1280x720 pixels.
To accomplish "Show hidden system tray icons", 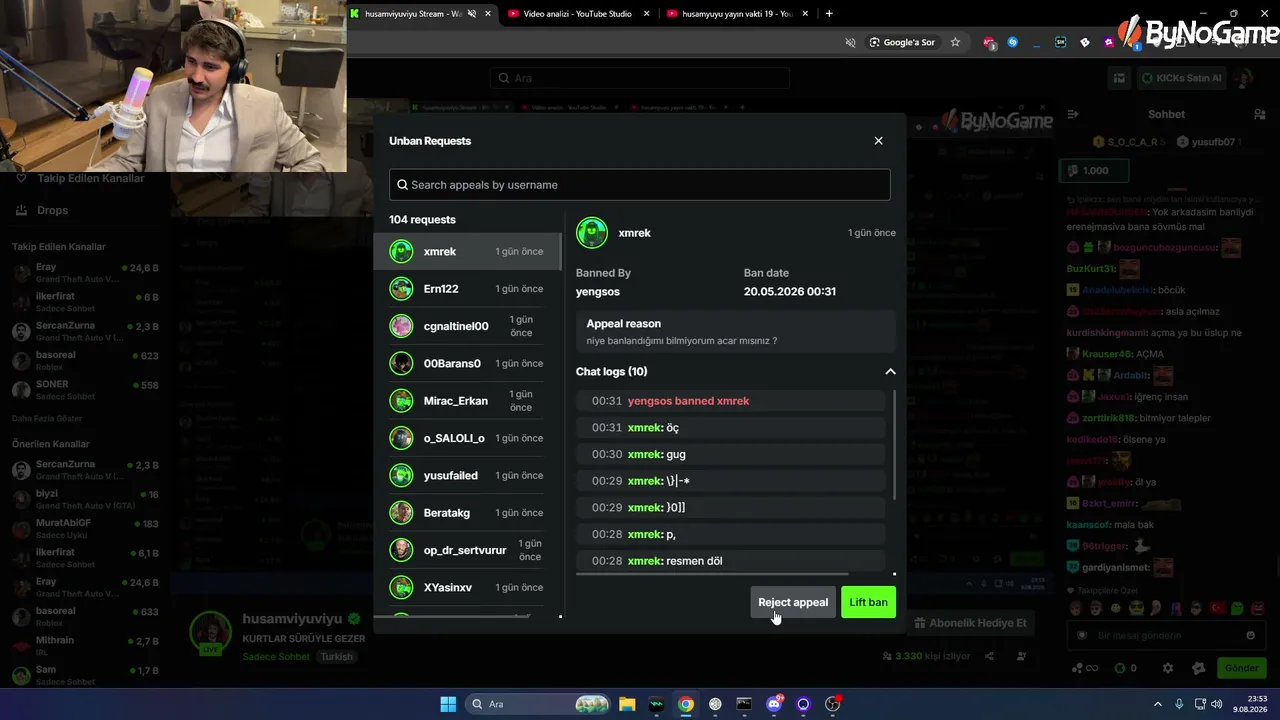I will click(1158, 704).
